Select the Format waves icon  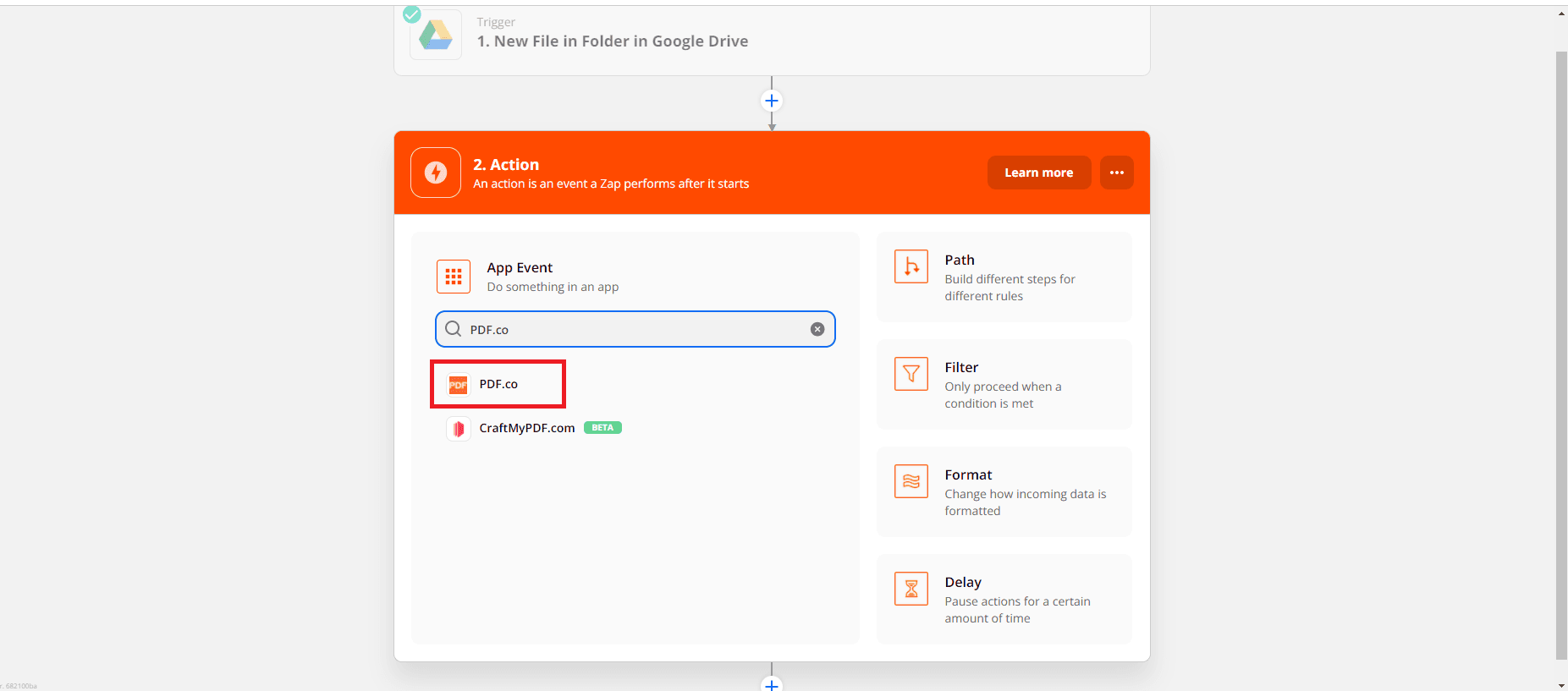[x=911, y=481]
